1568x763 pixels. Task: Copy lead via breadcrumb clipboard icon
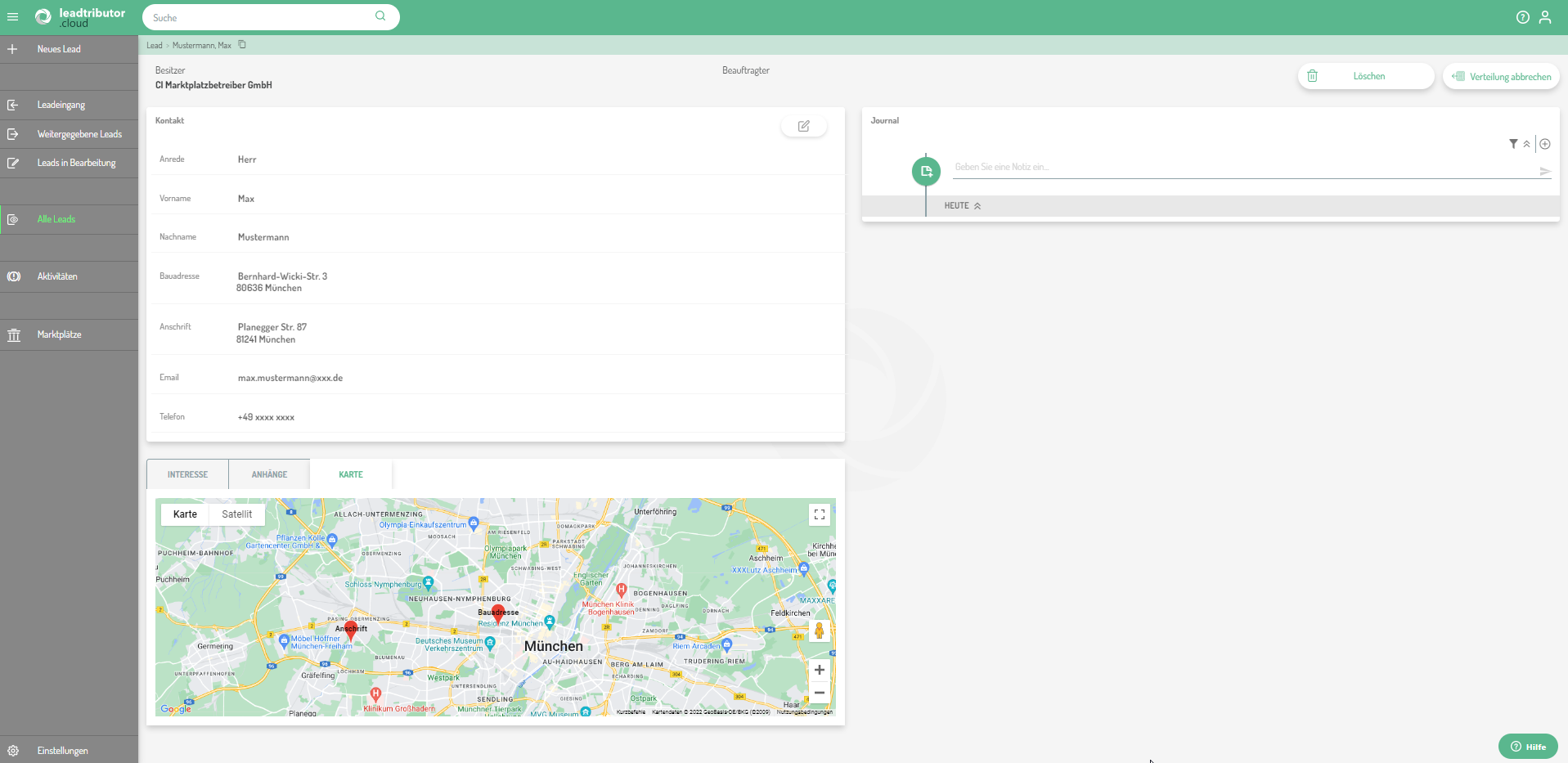[x=242, y=45]
